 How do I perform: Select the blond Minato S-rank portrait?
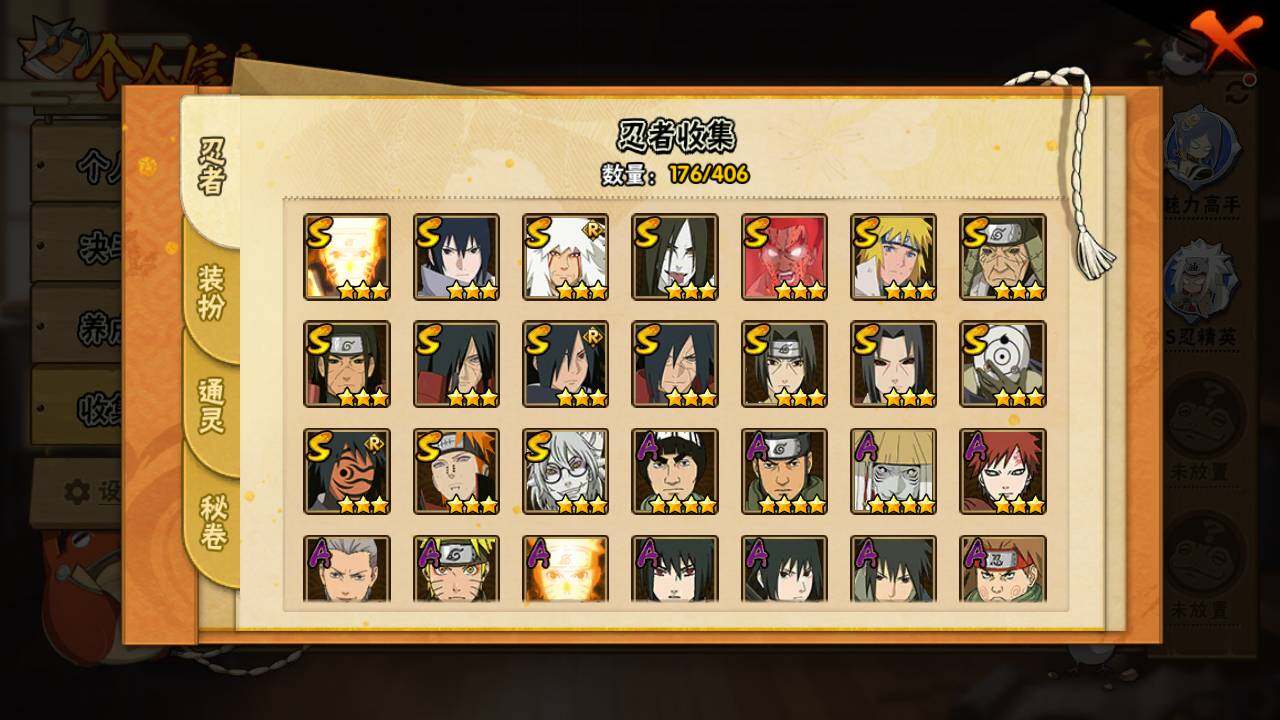point(894,257)
